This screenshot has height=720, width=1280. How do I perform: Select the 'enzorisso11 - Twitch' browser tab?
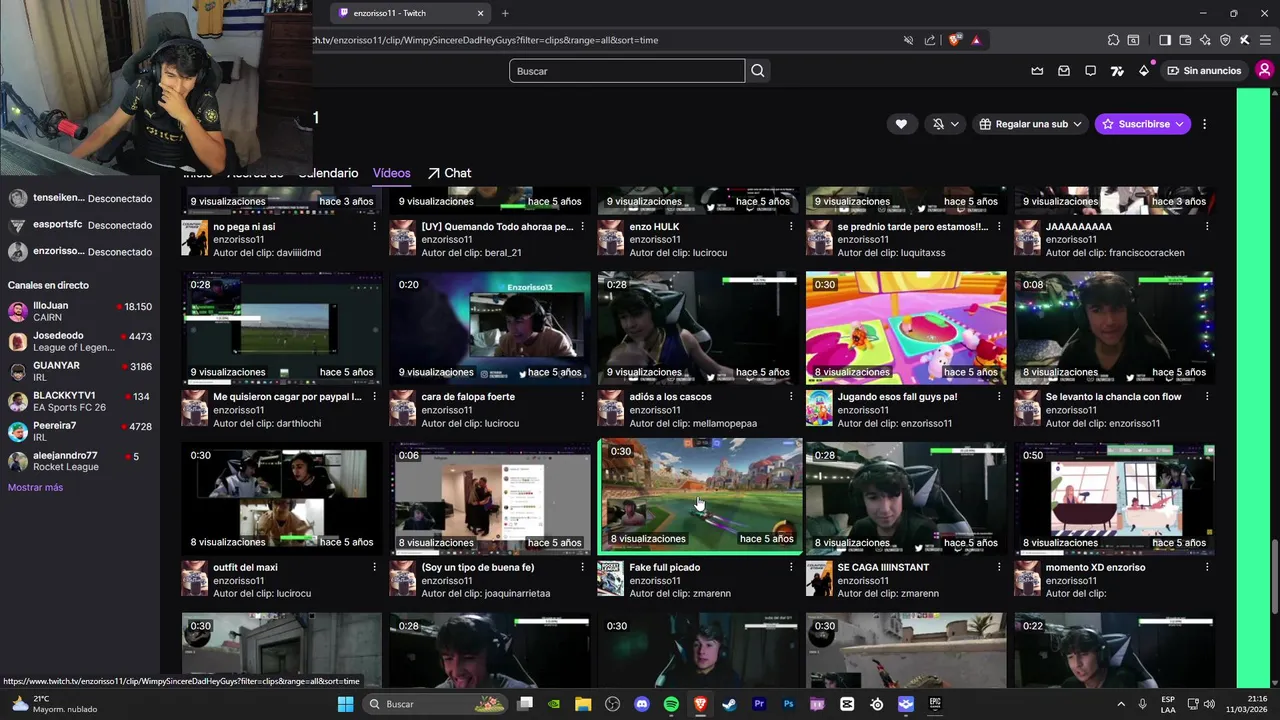(x=408, y=13)
